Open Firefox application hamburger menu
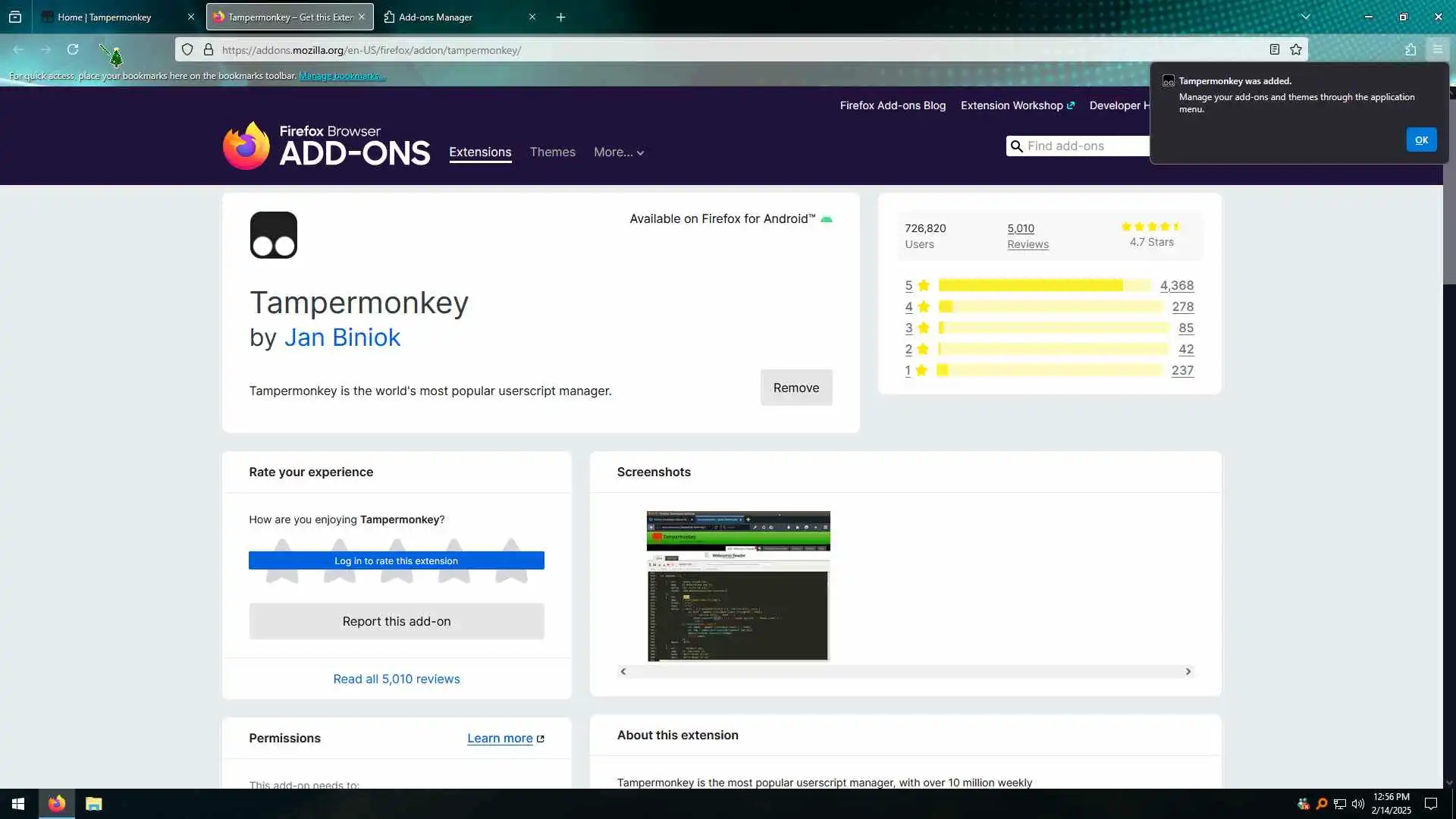This screenshot has width=1456, height=819. click(x=1438, y=50)
